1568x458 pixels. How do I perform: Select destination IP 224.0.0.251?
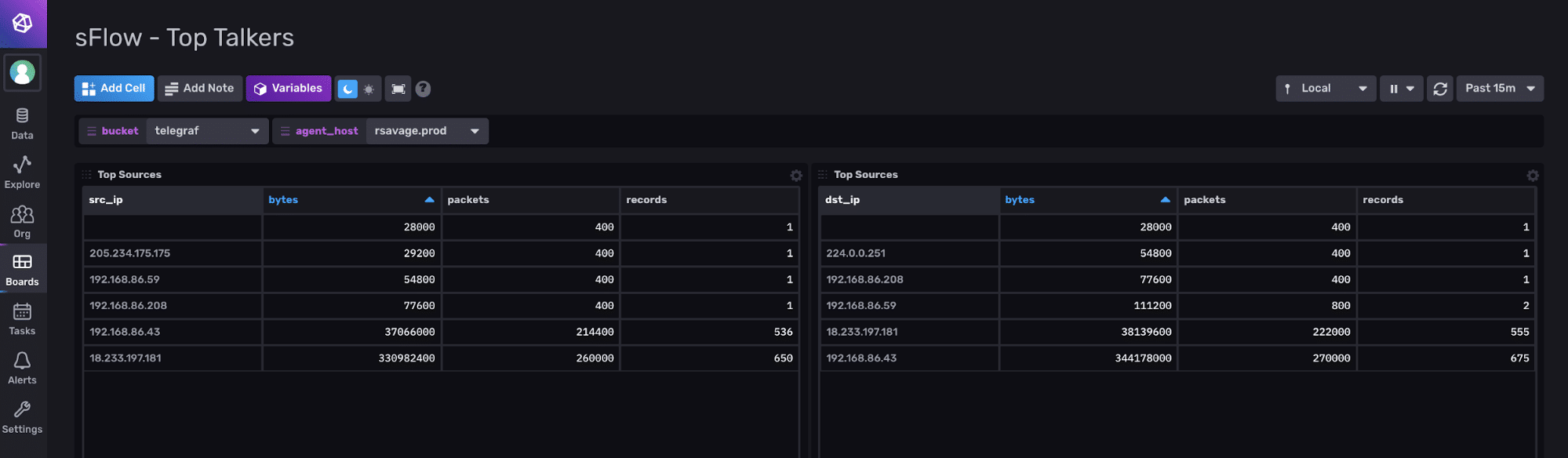pos(856,253)
